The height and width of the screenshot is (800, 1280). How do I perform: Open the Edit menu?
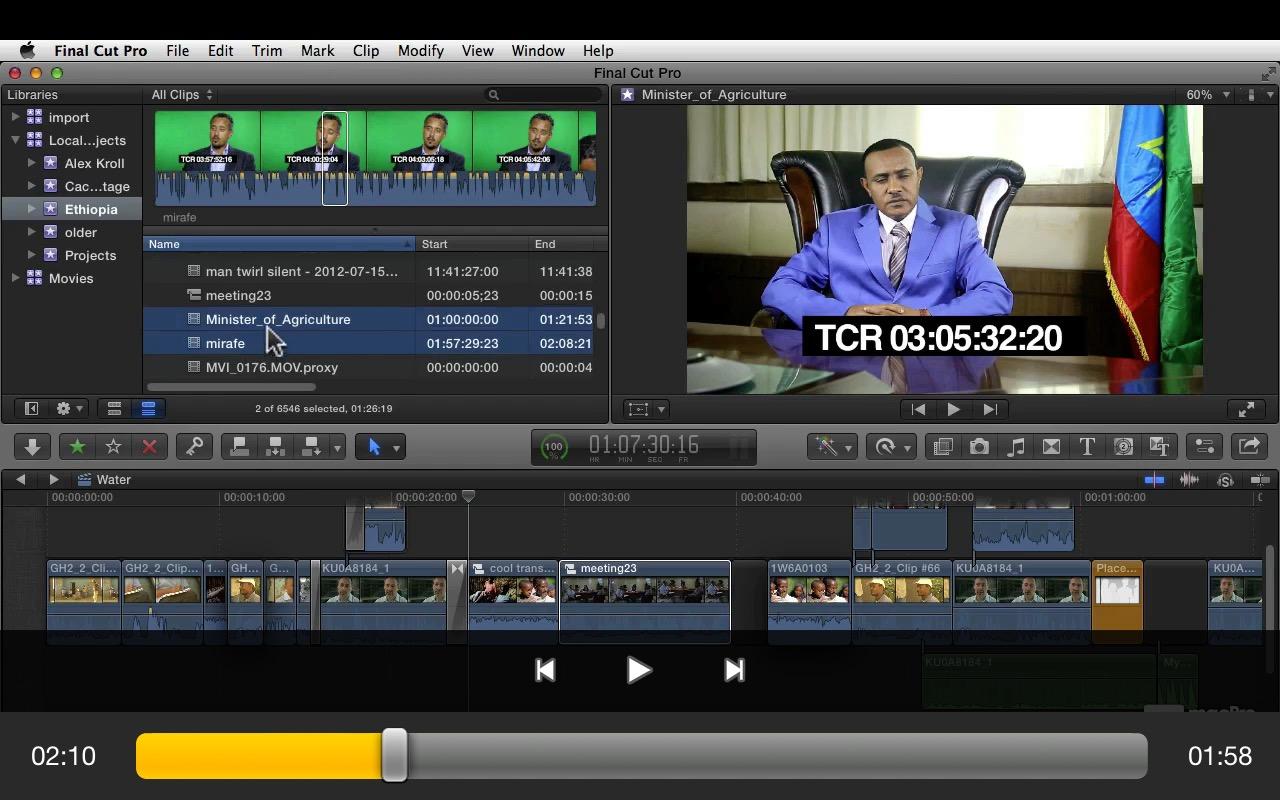click(220, 51)
